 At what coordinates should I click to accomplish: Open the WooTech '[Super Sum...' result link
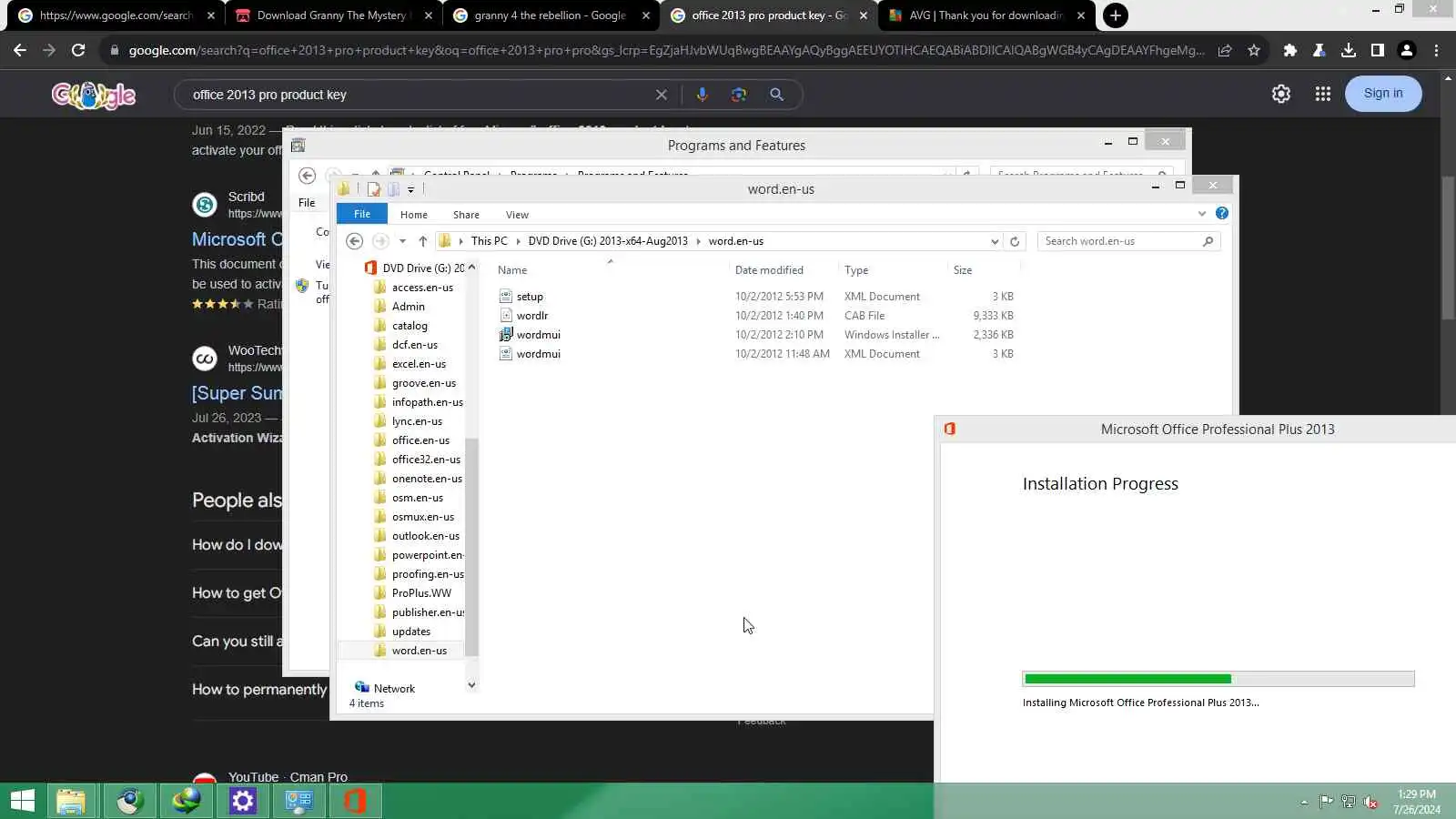click(237, 393)
